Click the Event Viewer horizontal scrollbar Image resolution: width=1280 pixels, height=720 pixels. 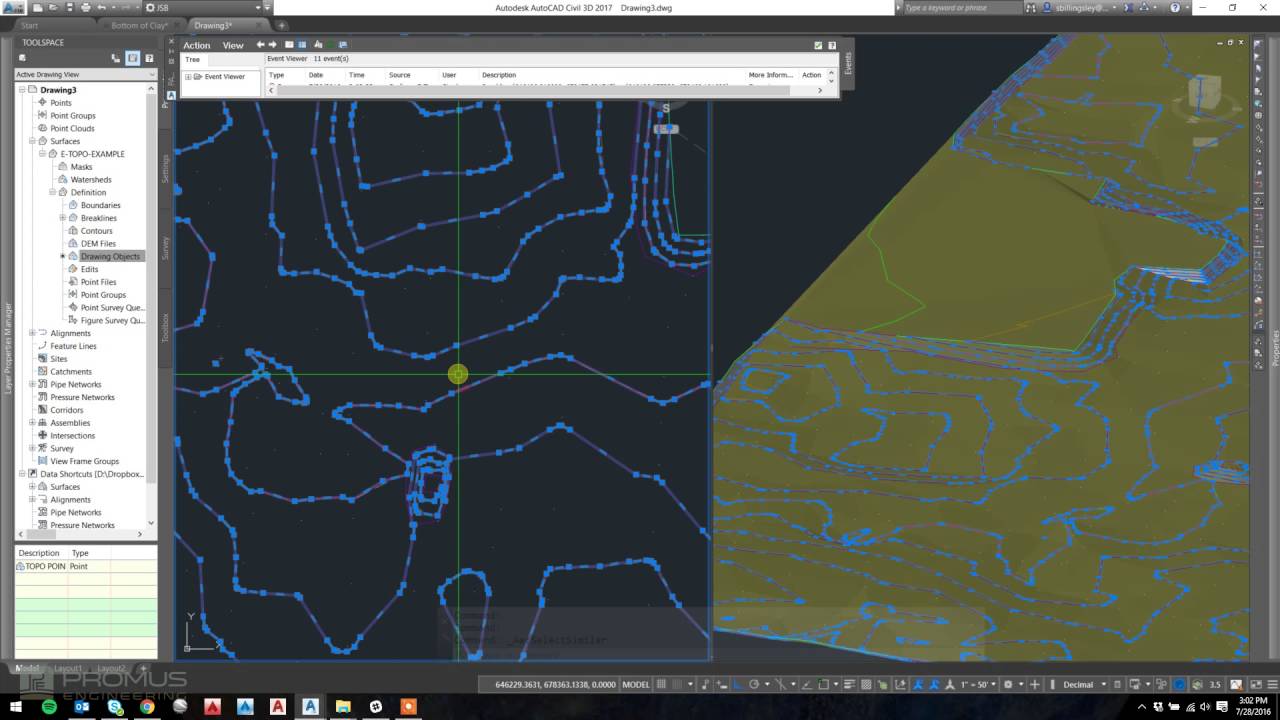546,90
